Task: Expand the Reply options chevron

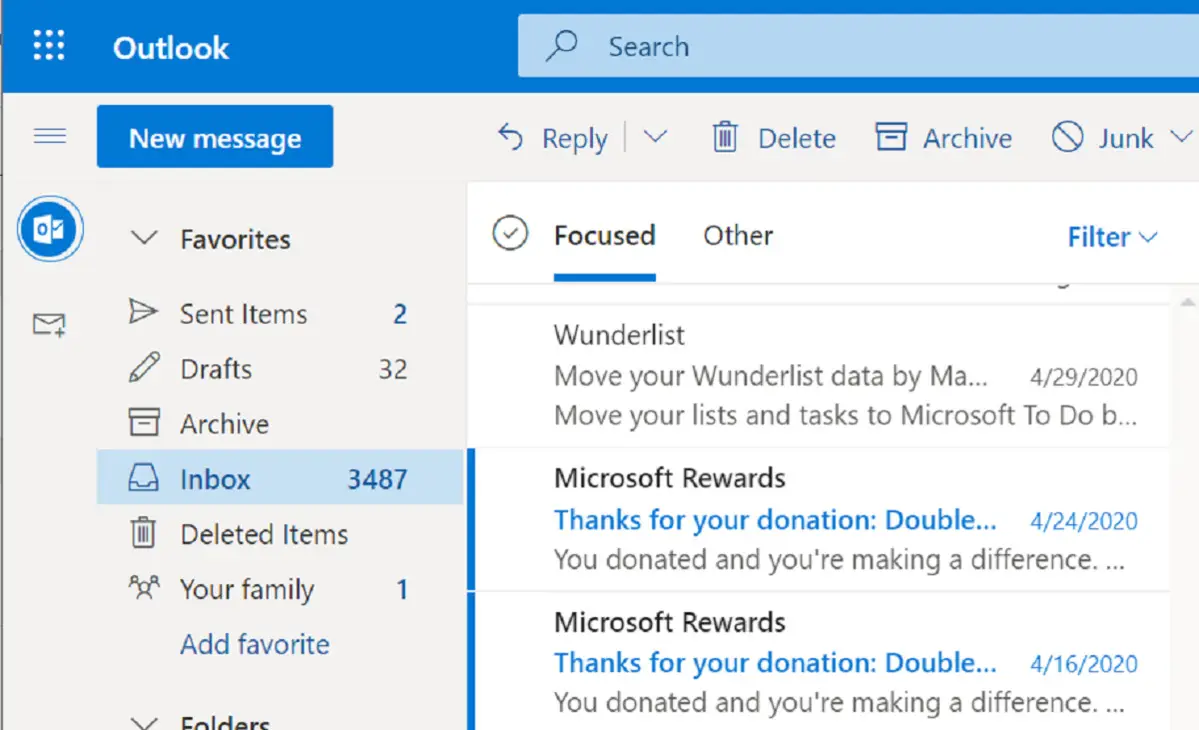Action: pyautogui.click(x=655, y=137)
